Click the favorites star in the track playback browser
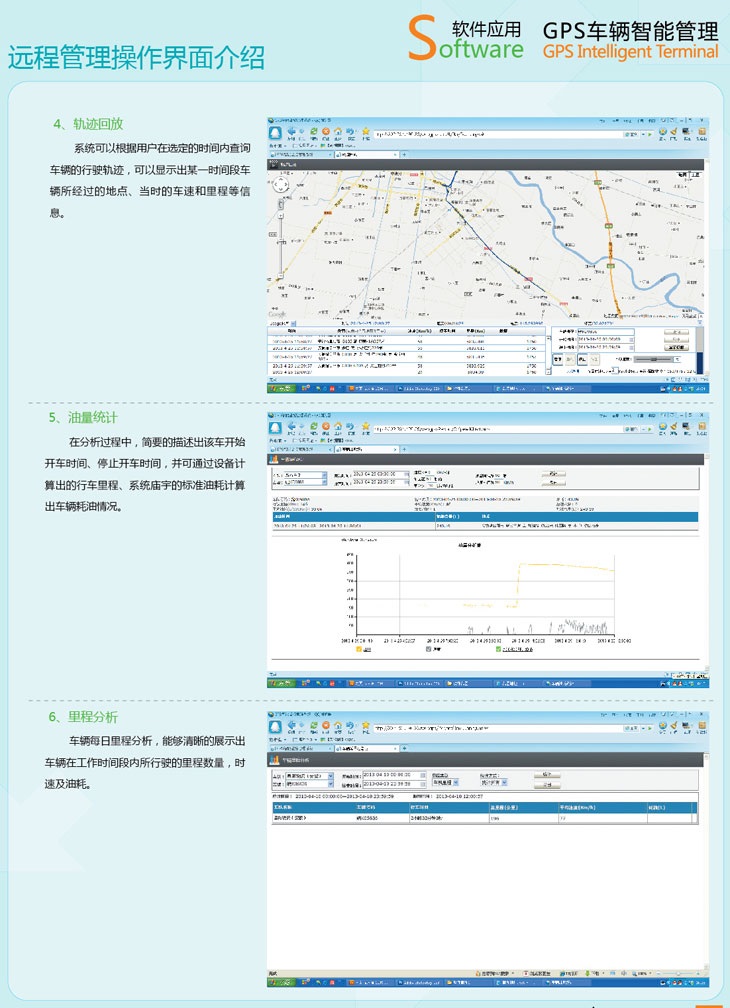 [x=366, y=132]
